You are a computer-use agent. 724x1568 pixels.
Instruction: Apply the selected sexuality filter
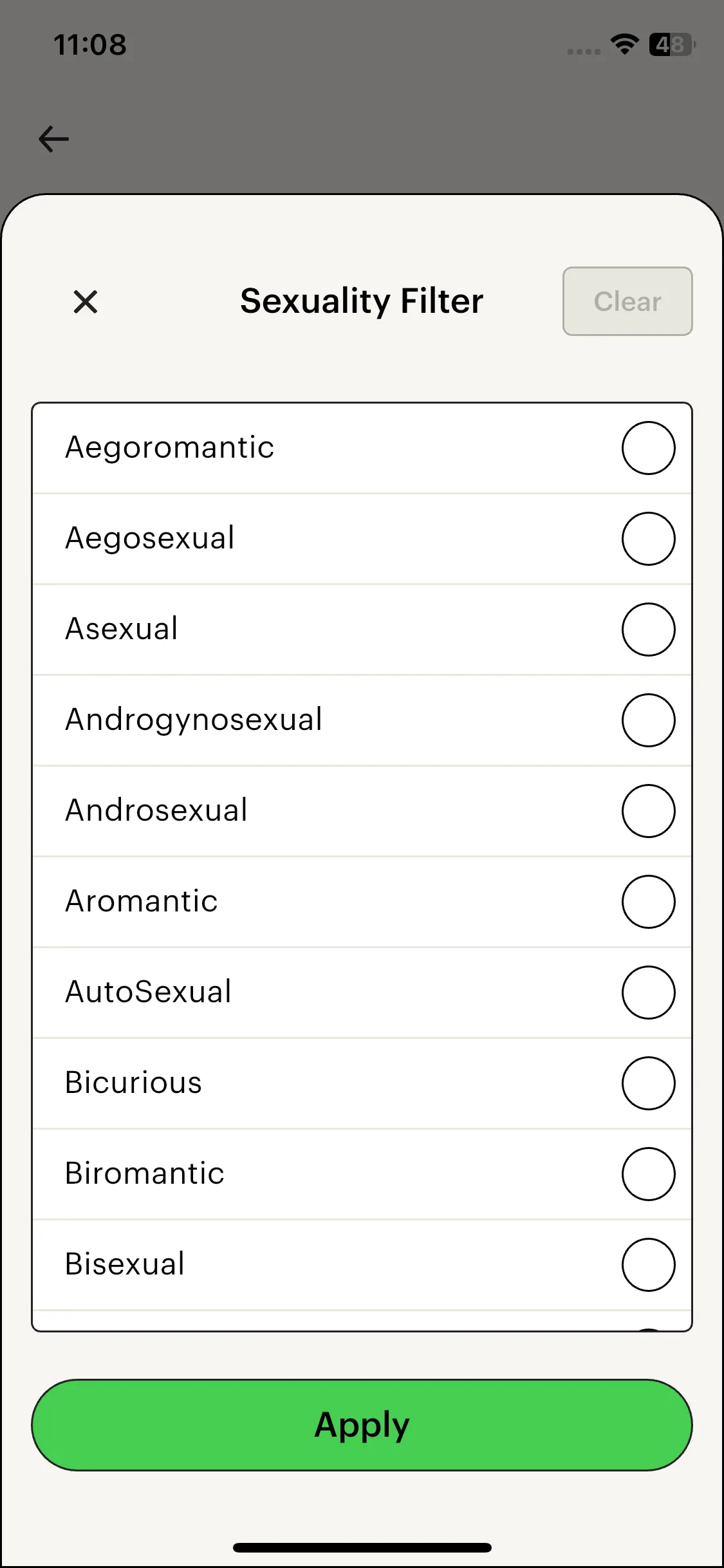362,1425
